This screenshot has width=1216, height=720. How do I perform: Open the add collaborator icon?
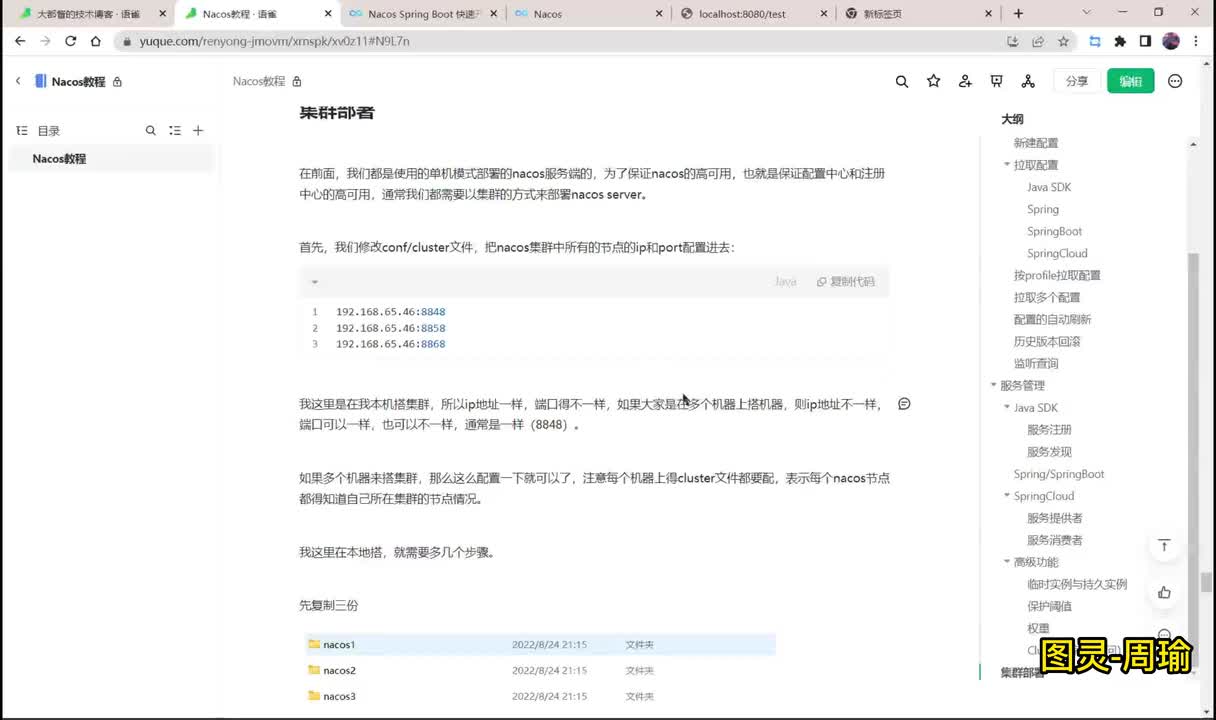point(965,81)
